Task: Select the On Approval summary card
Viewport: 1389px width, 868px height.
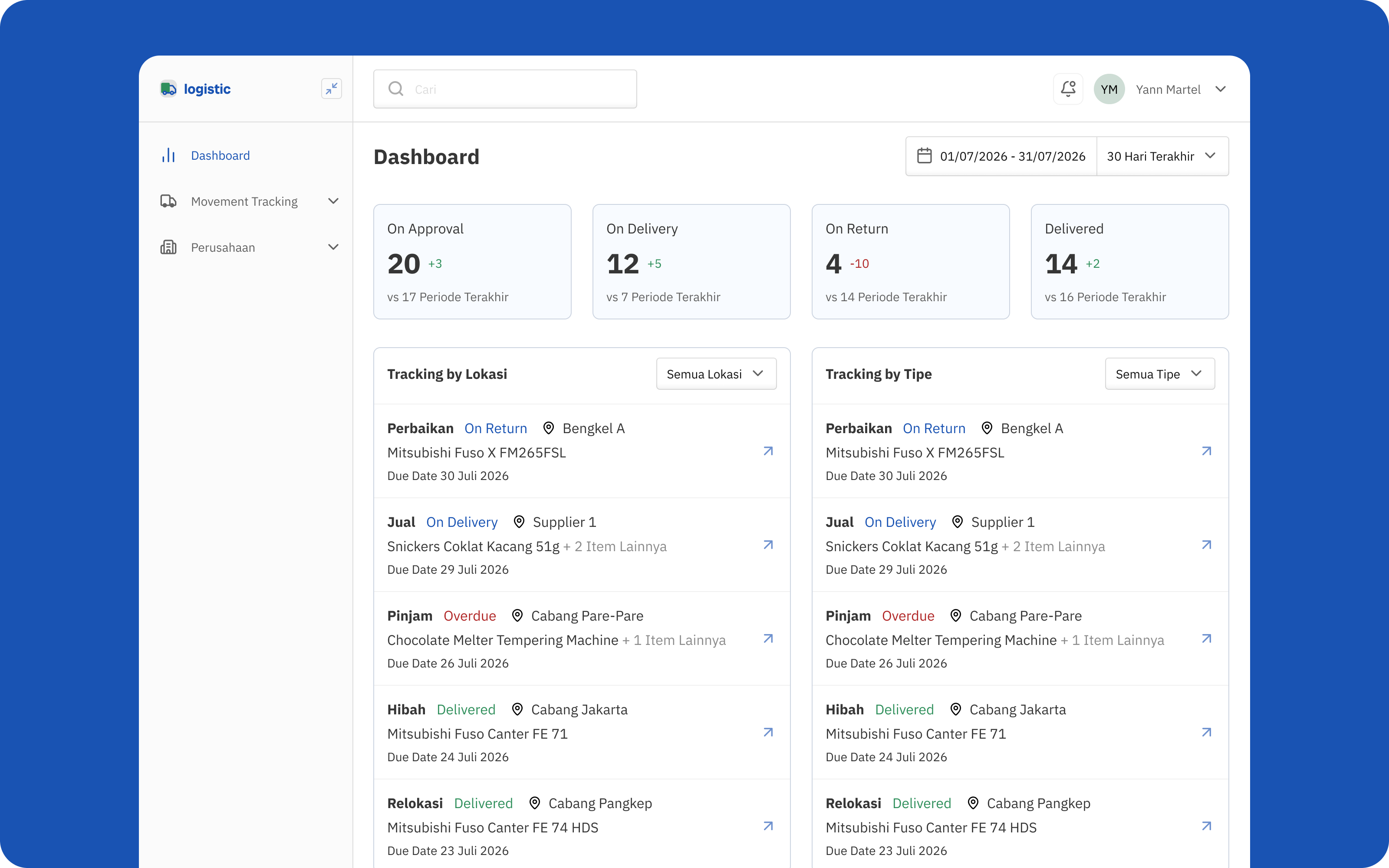Action: point(472,262)
